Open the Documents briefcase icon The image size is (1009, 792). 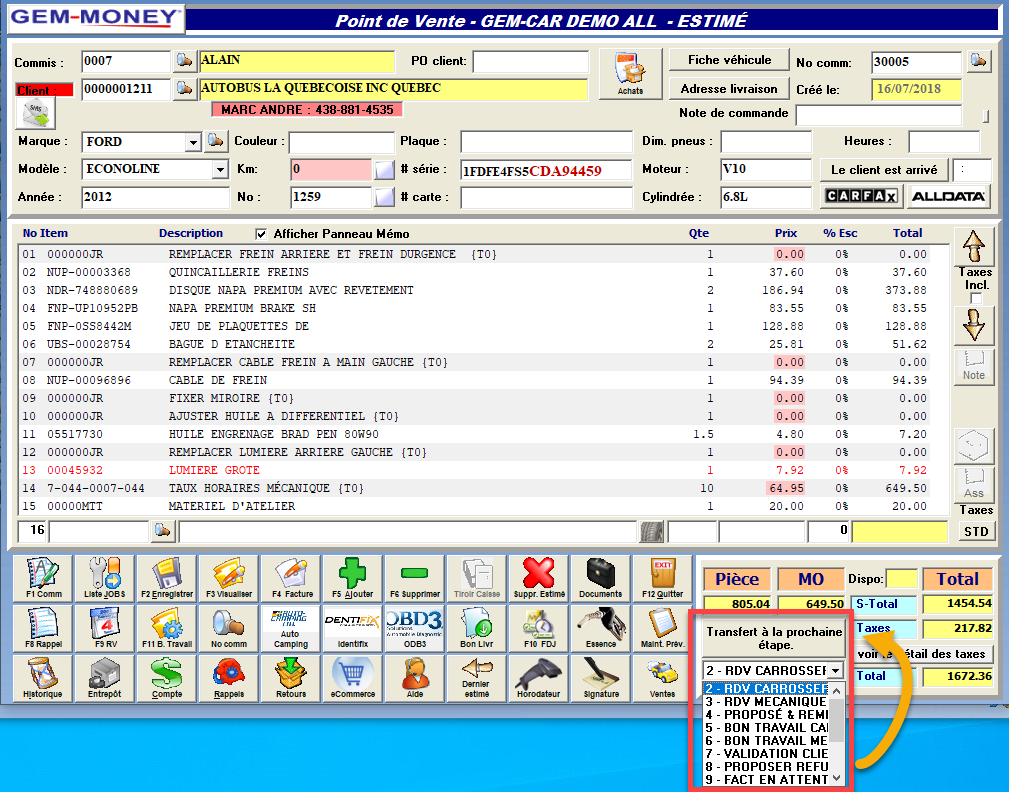tap(600, 578)
